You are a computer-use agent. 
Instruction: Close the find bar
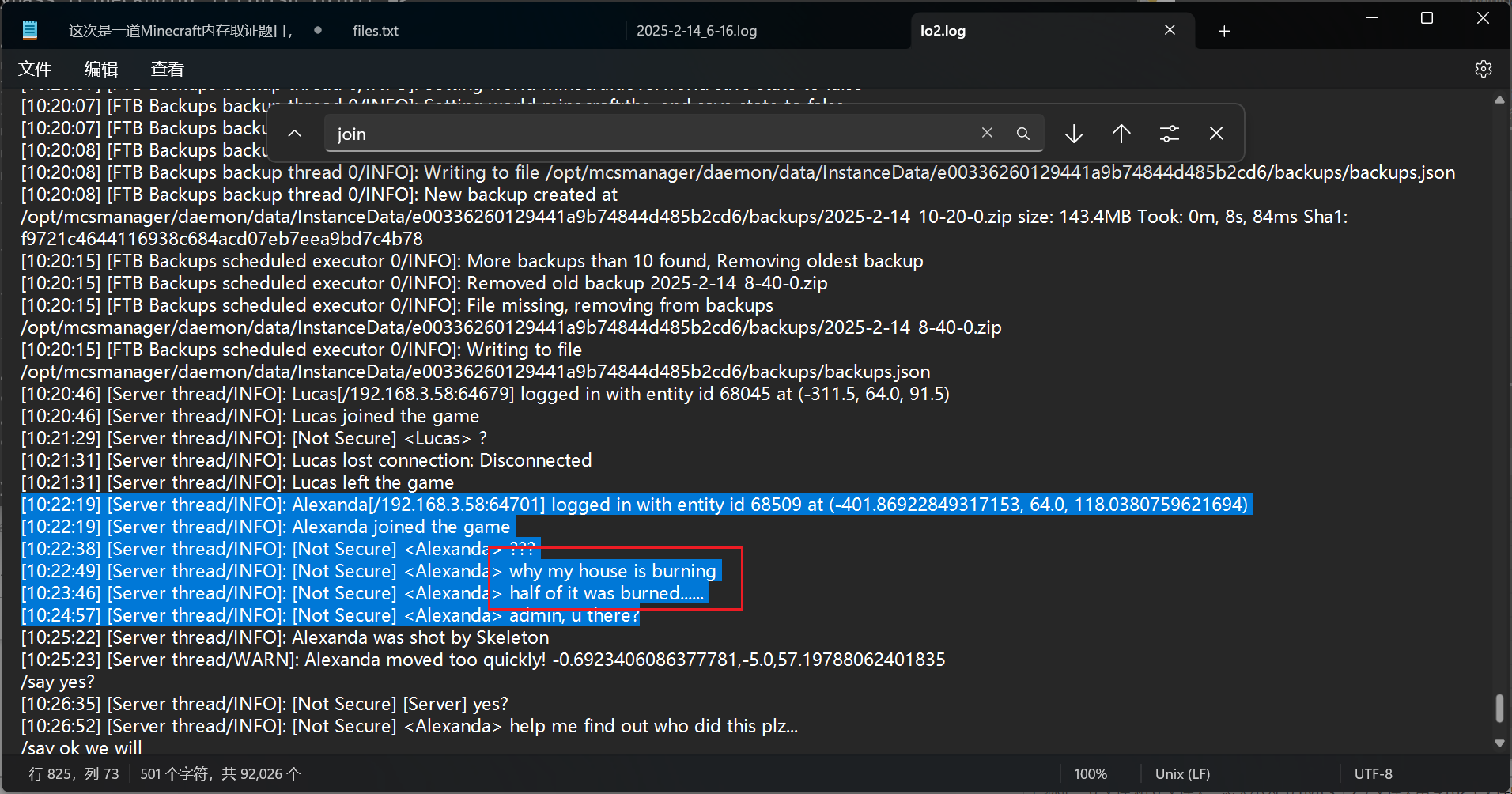(x=1216, y=134)
